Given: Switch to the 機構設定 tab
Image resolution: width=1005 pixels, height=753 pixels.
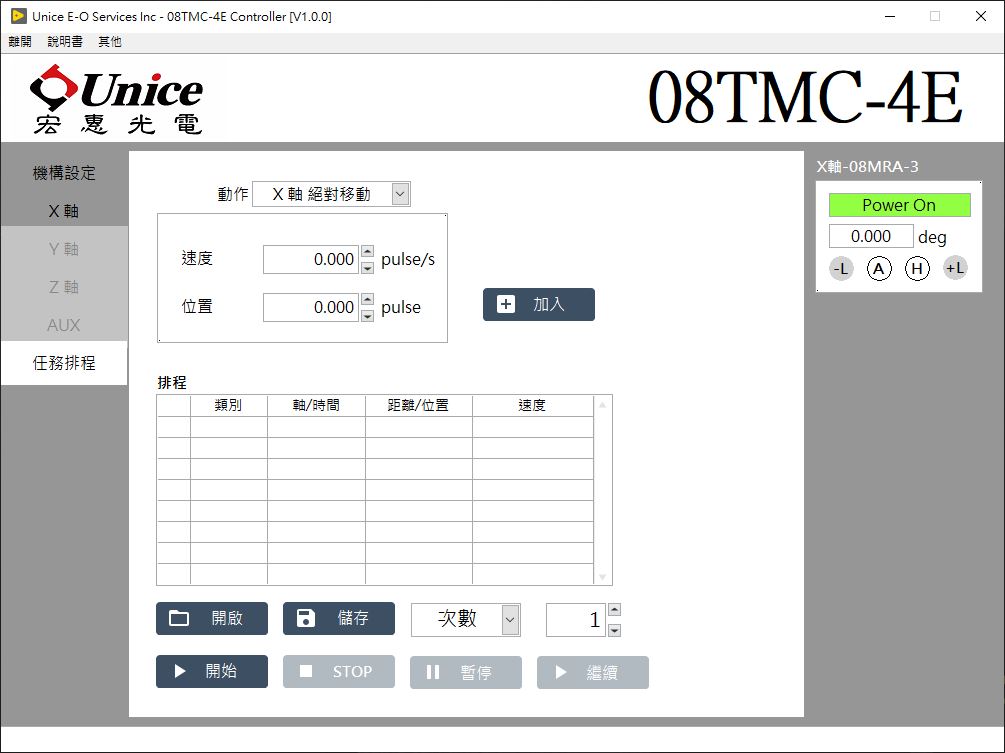Looking at the screenshot, I should click(x=64, y=173).
